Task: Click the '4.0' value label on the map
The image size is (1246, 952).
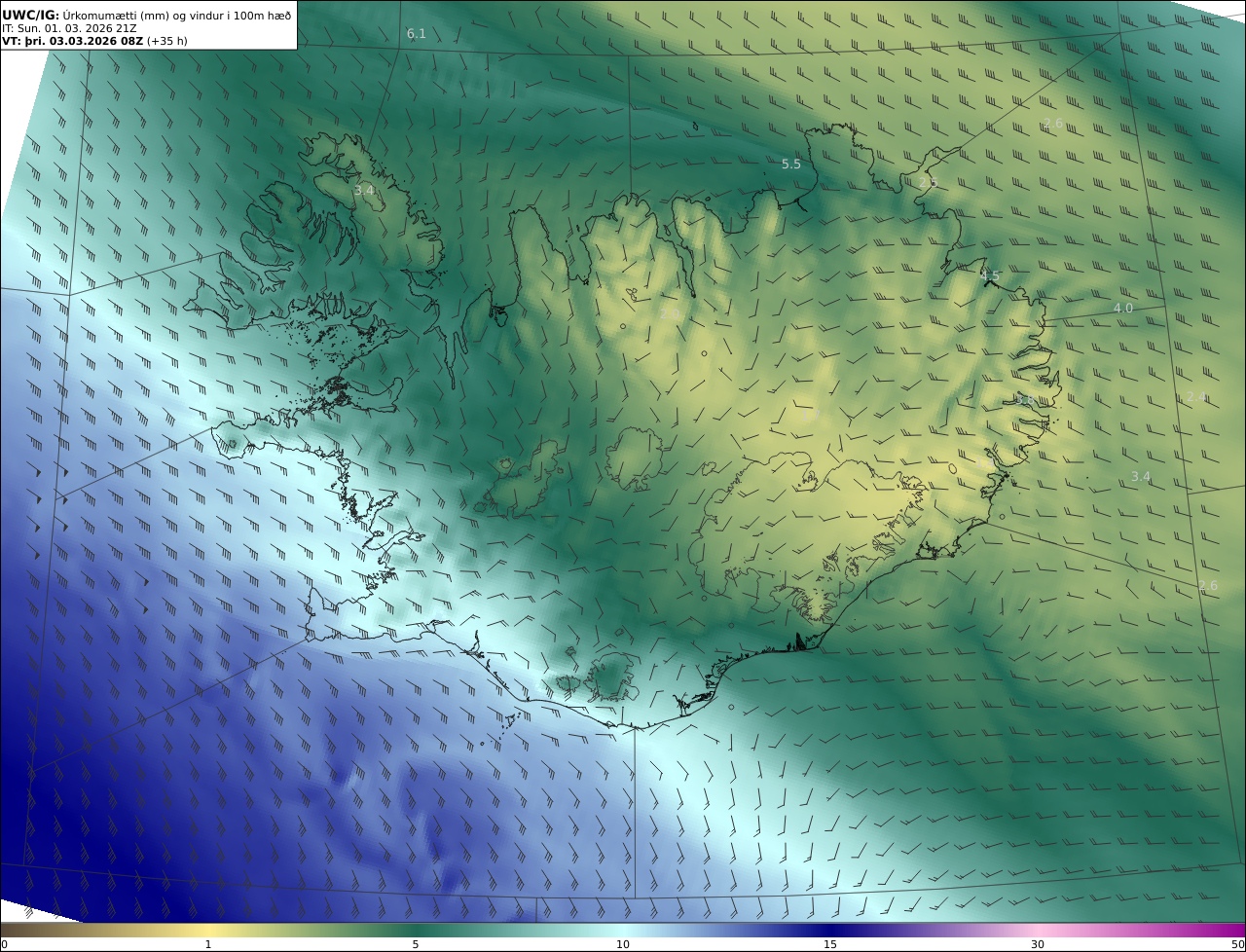Action: point(1123,308)
